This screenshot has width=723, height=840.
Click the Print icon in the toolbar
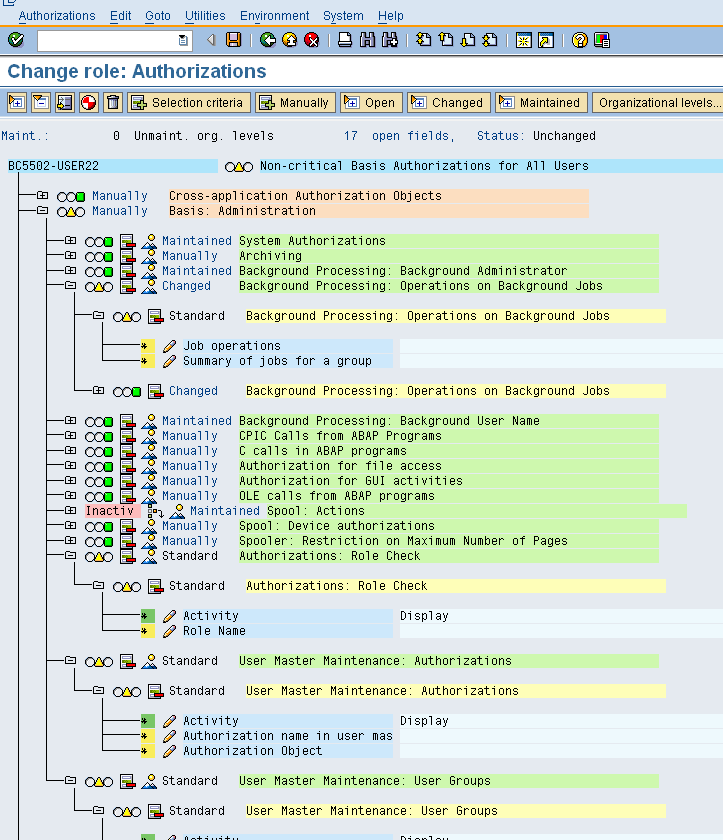344,40
